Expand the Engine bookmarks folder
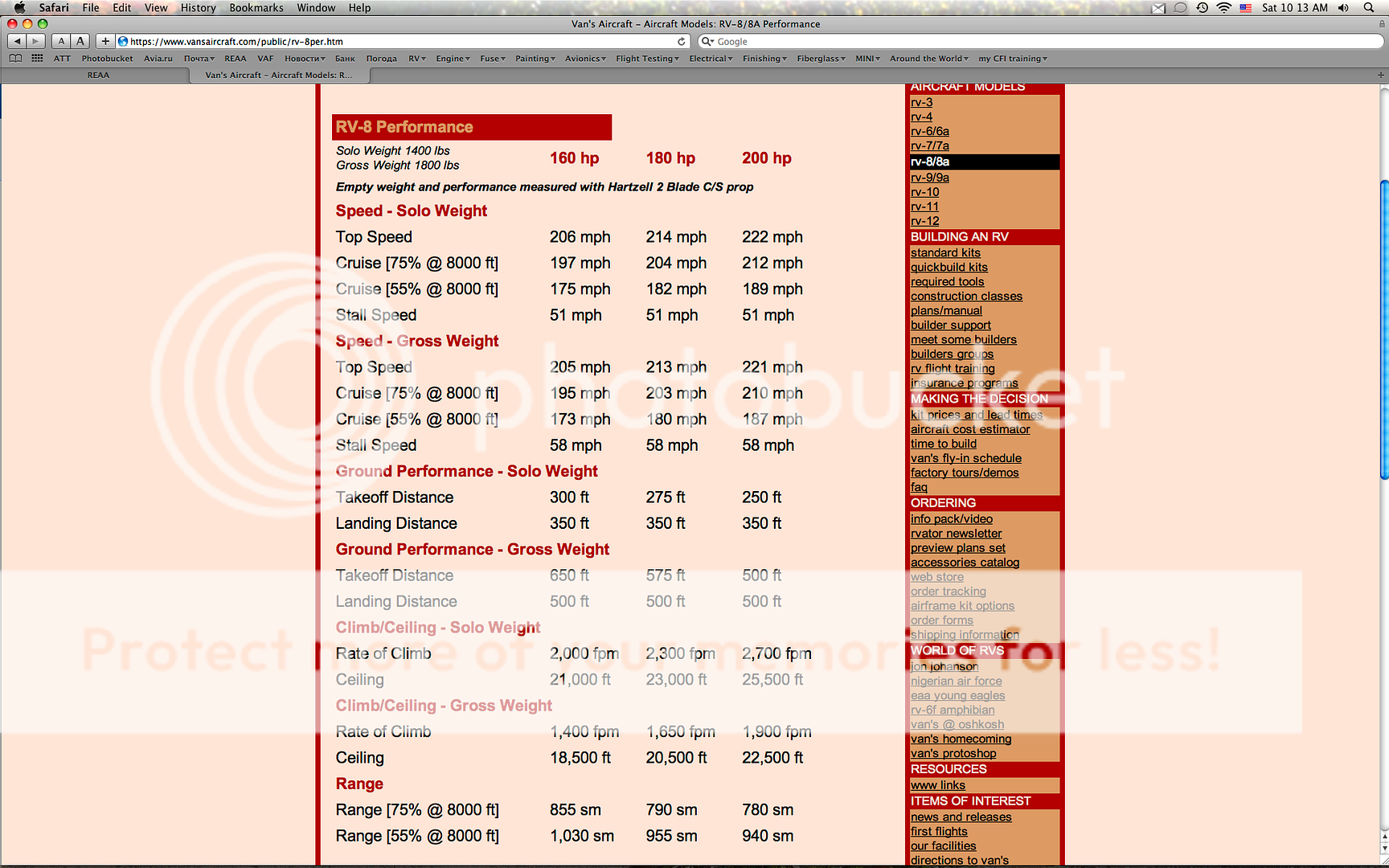Viewport: 1389px width, 868px height. [453, 59]
